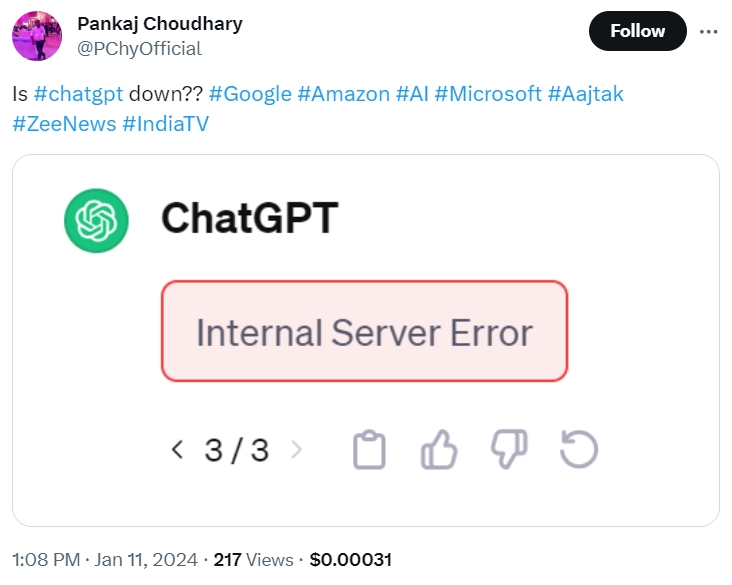Screen dimensions: 732x585
Task: Click the #Aajtak hashtag
Action: pyautogui.click(x=586, y=94)
